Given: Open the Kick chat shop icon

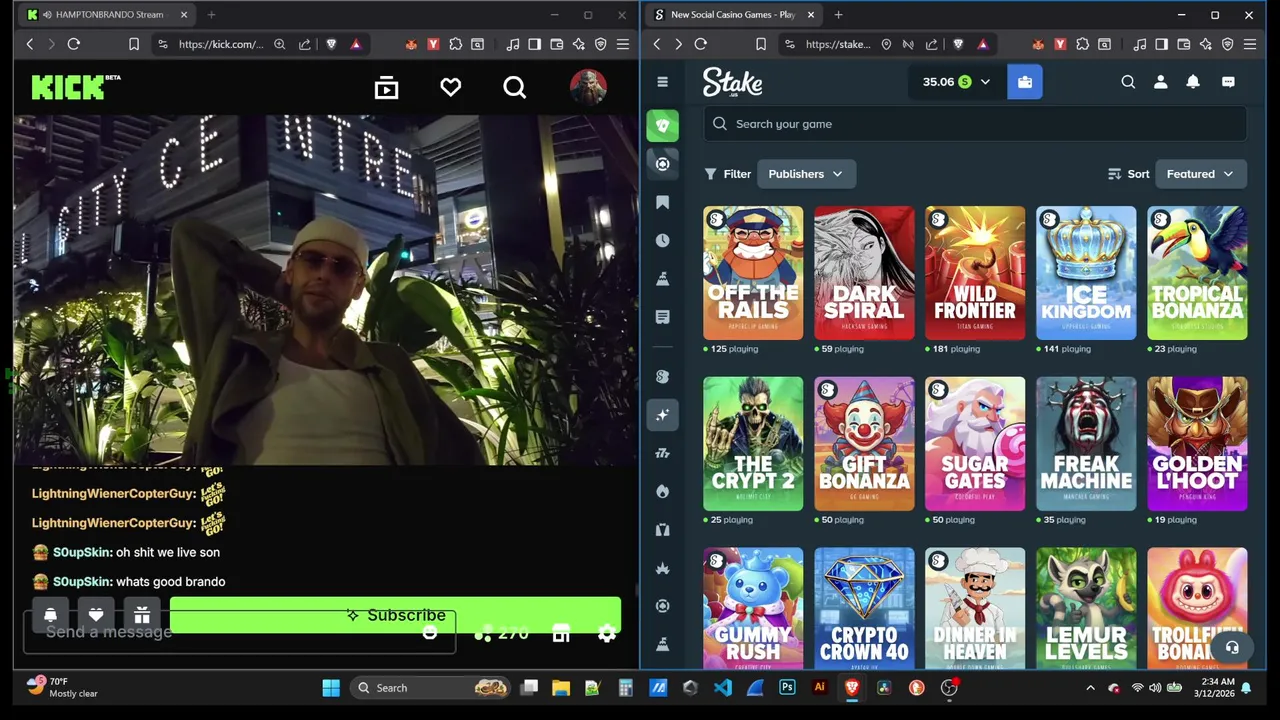Looking at the screenshot, I should pyautogui.click(x=561, y=634).
